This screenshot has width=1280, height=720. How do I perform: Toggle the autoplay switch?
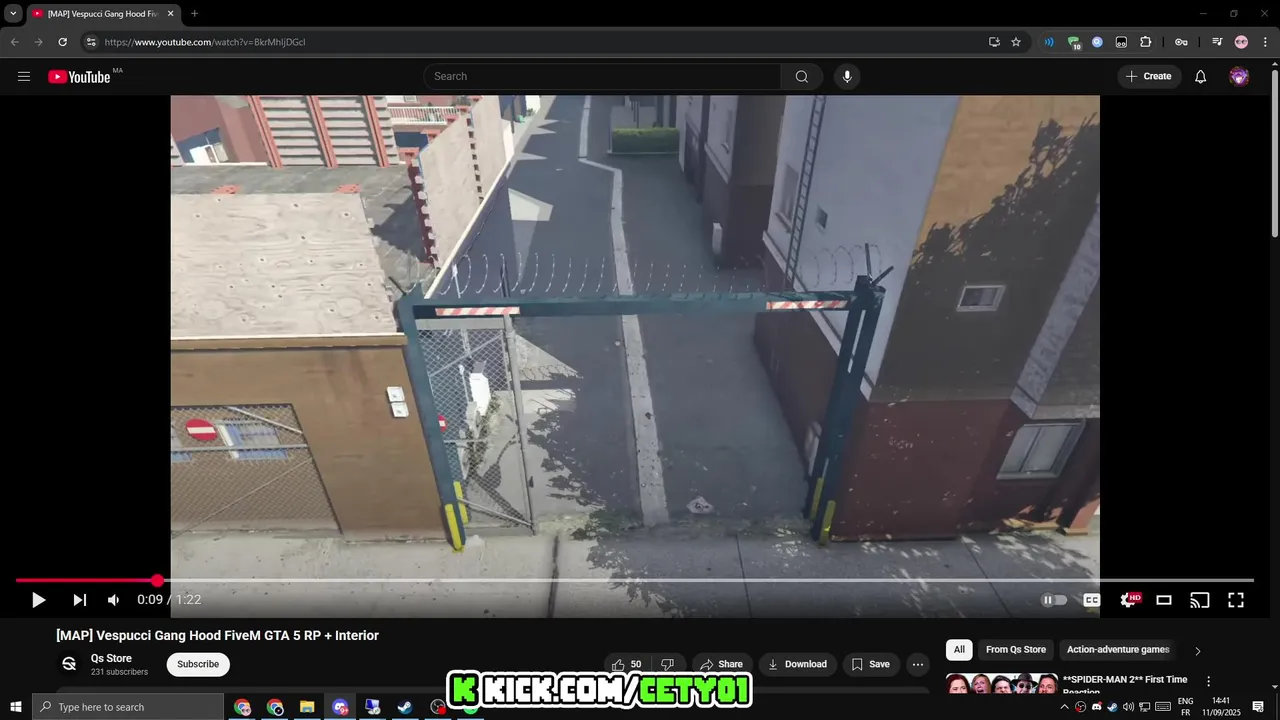point(1052,600)
